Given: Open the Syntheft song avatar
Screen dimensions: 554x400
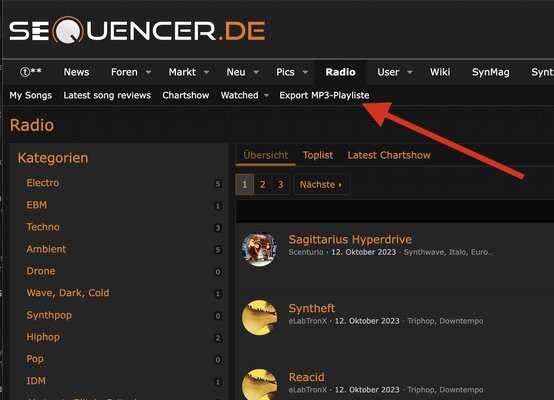Looking at the screenshot, I should pos(259,318).
